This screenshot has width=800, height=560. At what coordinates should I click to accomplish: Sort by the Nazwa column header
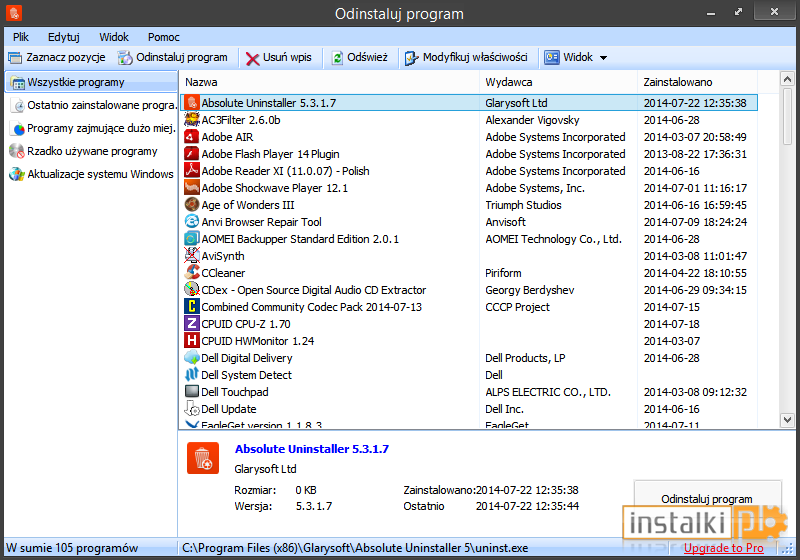coord(329,82)
